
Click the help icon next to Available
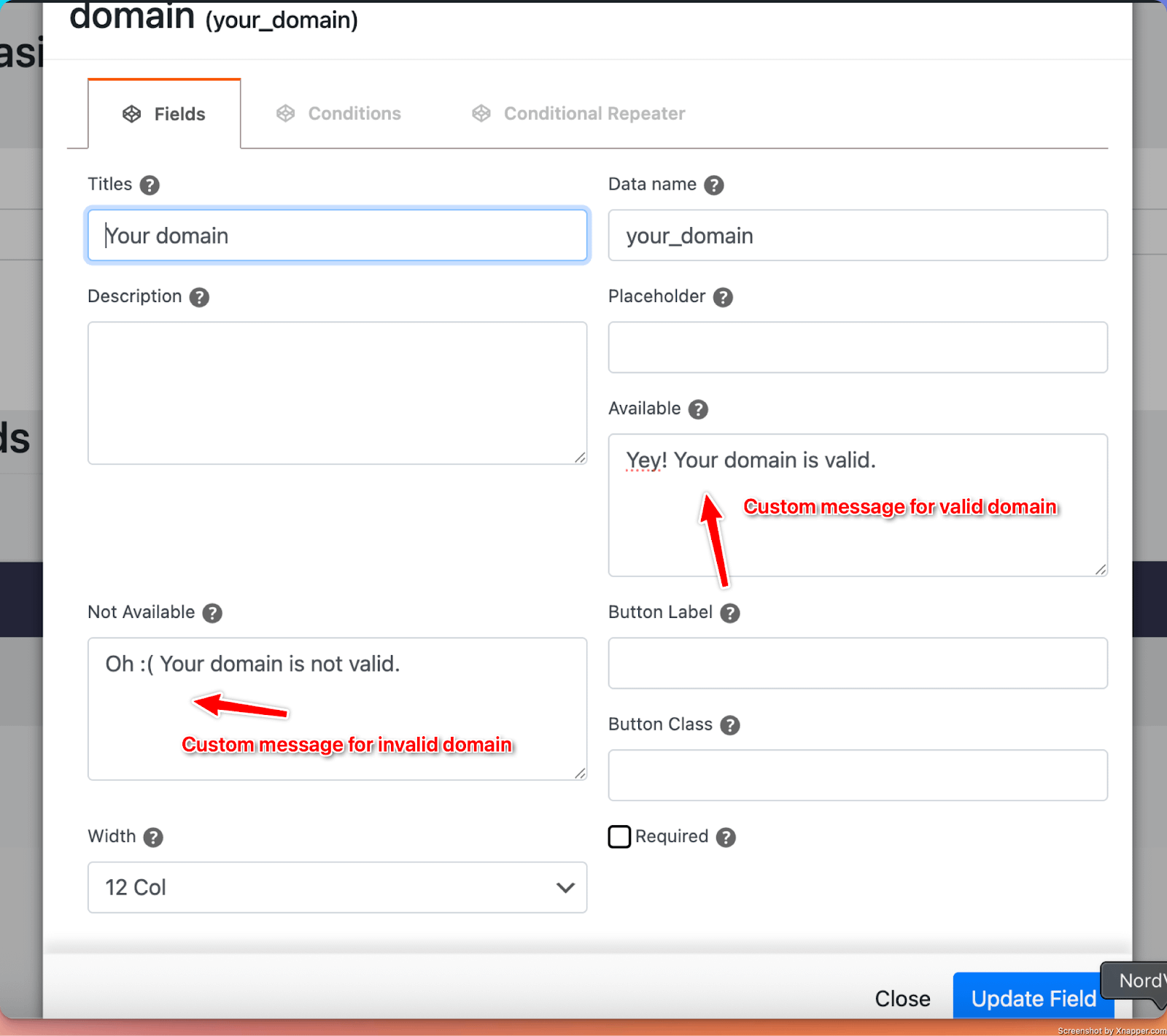(x=698, y=409)
